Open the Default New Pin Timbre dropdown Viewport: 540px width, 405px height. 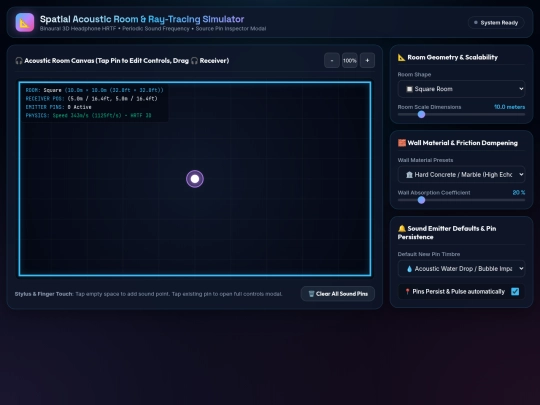[461, 269]
